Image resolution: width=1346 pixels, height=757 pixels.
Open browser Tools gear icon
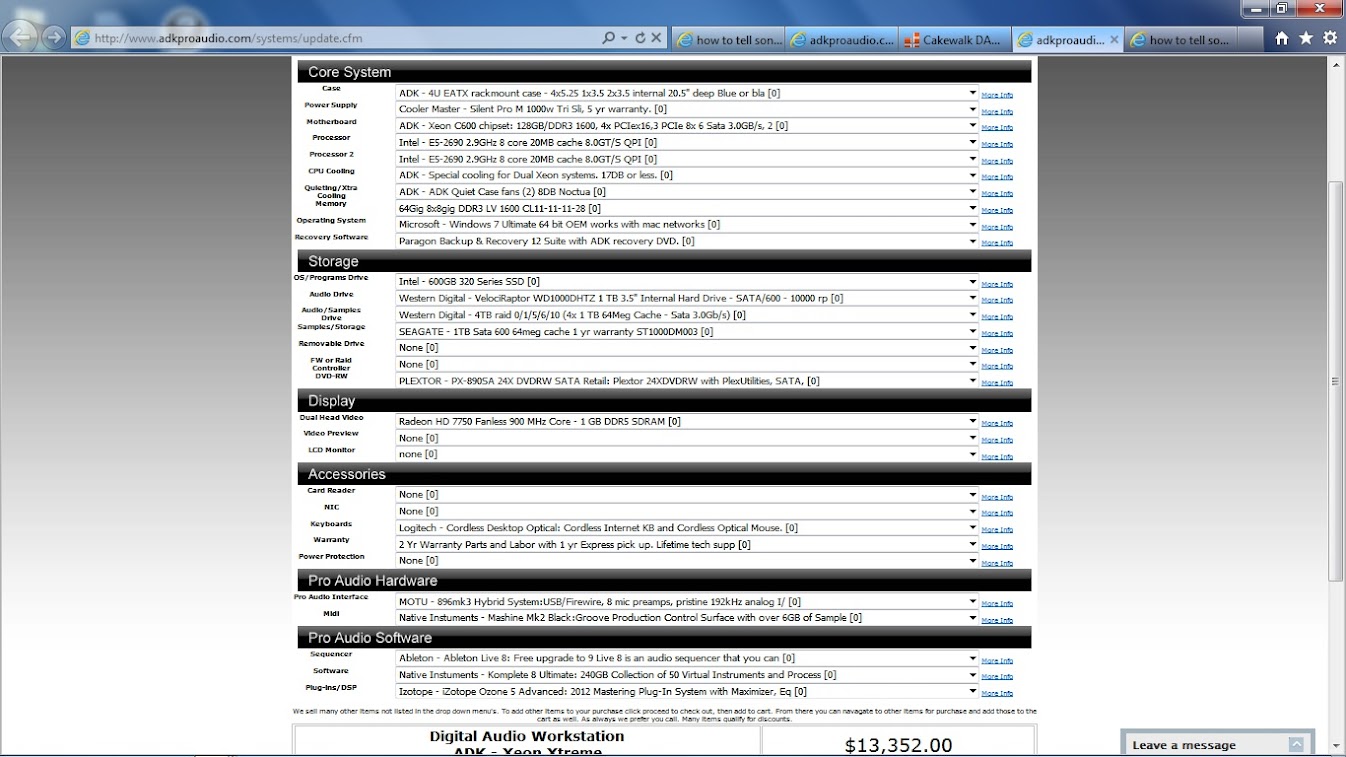(x=1330, y=38)
